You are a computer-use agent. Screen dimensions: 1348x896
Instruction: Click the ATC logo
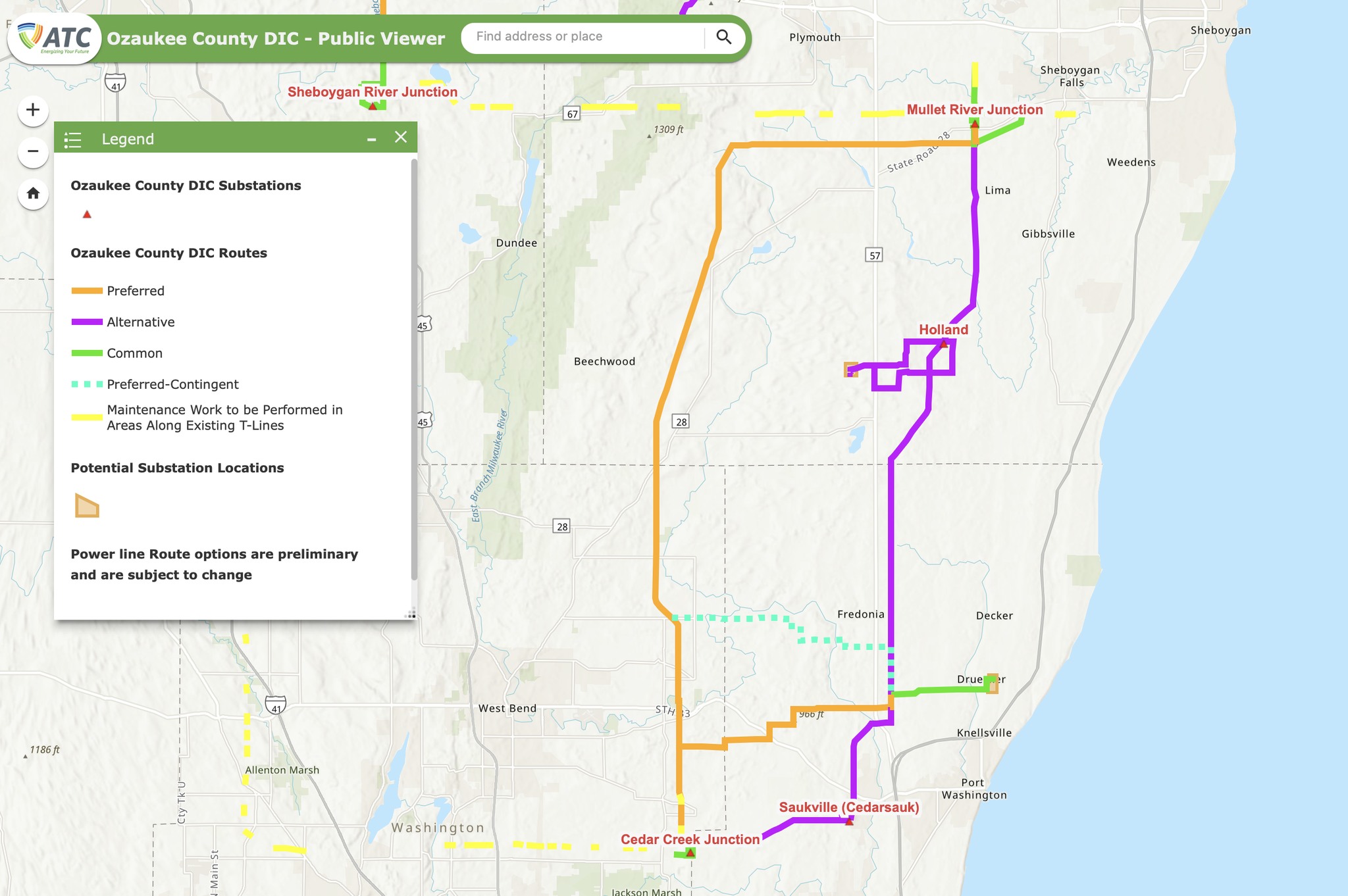[x=55, y=38]
